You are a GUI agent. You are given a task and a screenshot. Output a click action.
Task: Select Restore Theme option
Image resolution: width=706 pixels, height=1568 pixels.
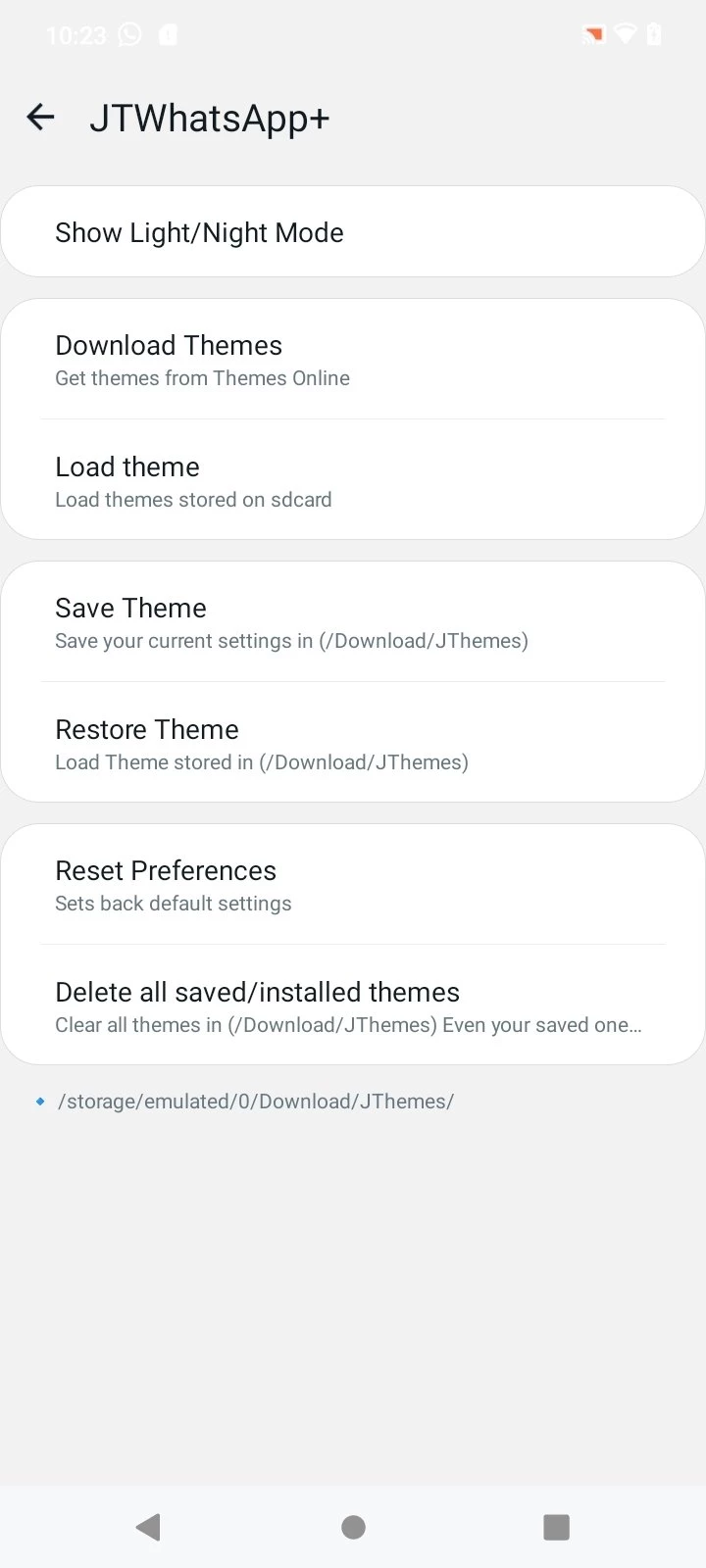[x=353, y=744]
